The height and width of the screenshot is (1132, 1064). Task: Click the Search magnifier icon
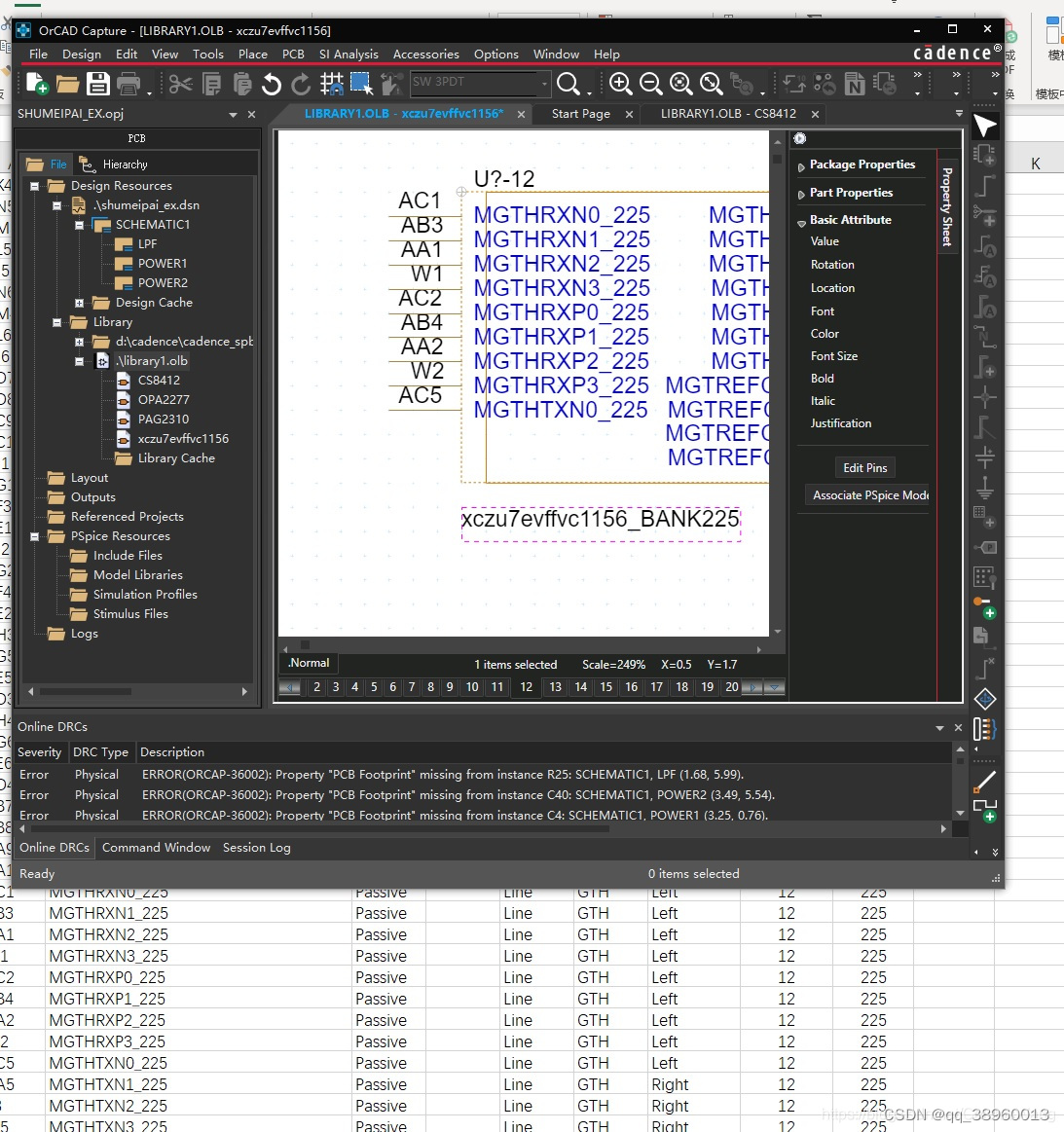(569, 84)
